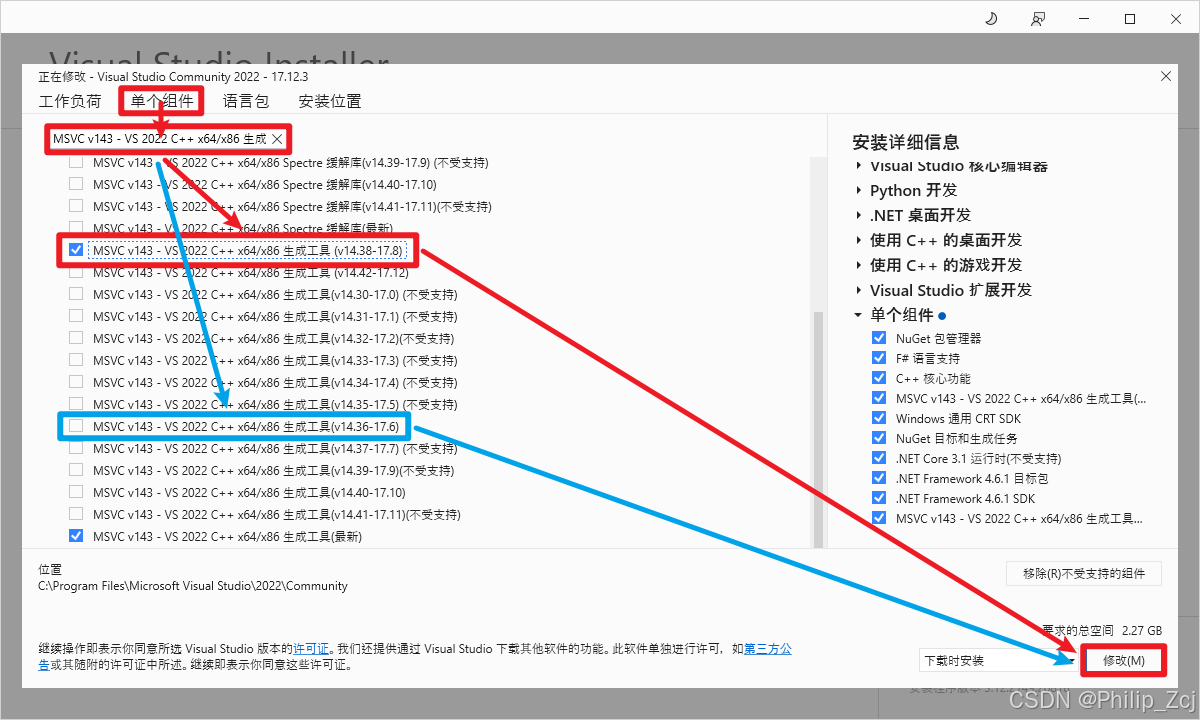The width and height of the screenshot is (1200, 720).
Task: Open the feedback icon in title bar
Action: click(x=1038, y=19)
